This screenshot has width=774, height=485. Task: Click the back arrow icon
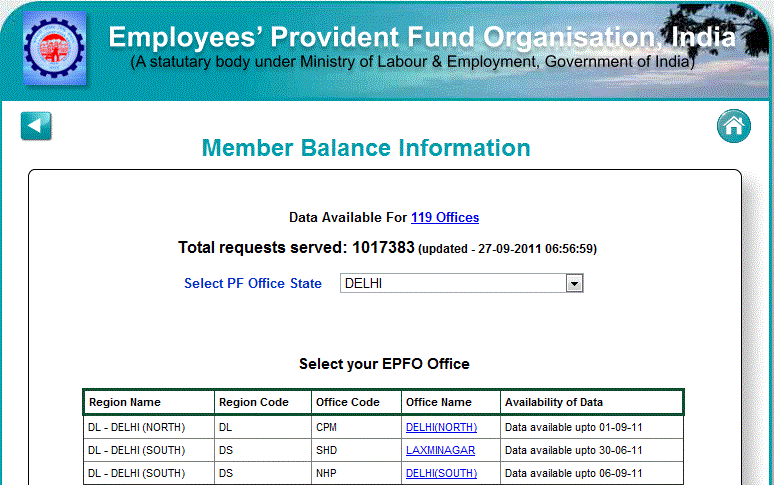(36, 126)
